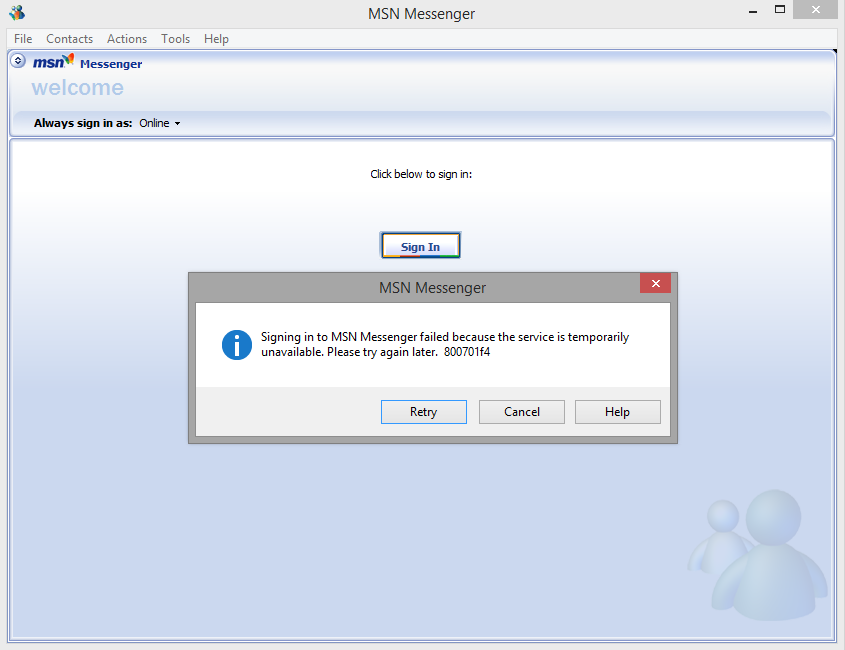Click the 'Always sign in as:' label

tap(83, 123)
